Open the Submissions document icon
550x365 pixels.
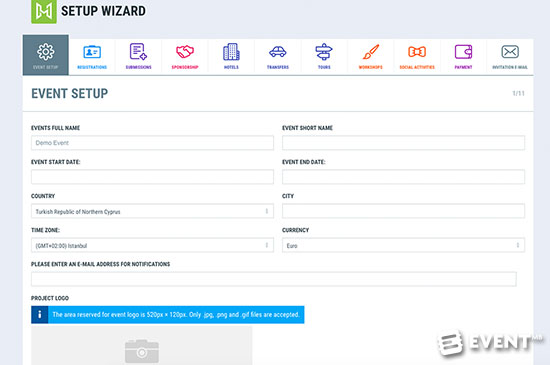pos(138,52)
